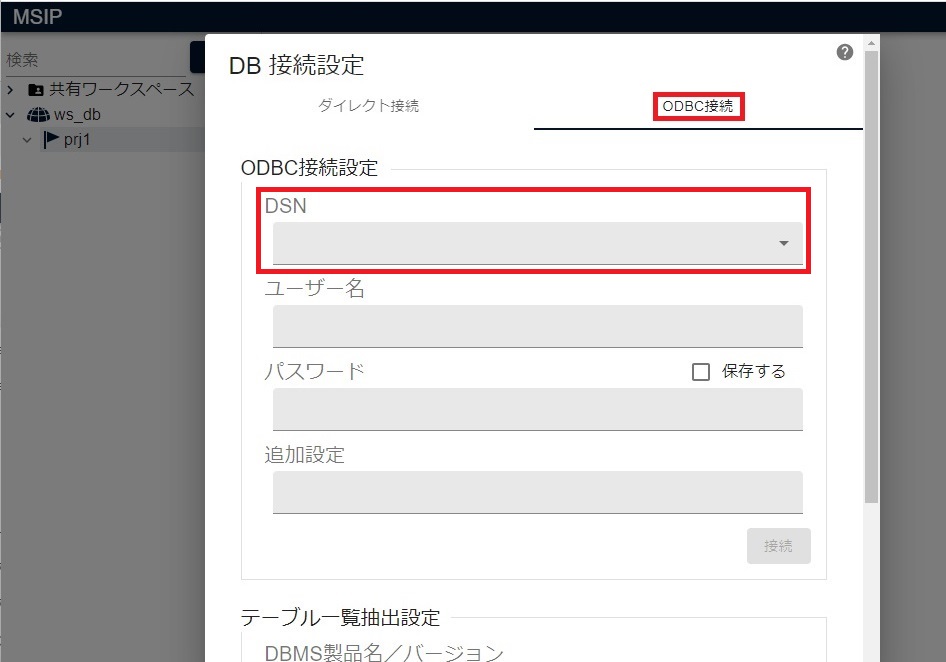Click the テーブル一覧抽出設定 section label
The width and height of the screenshot is (946, 662).
tap(340, 617)
